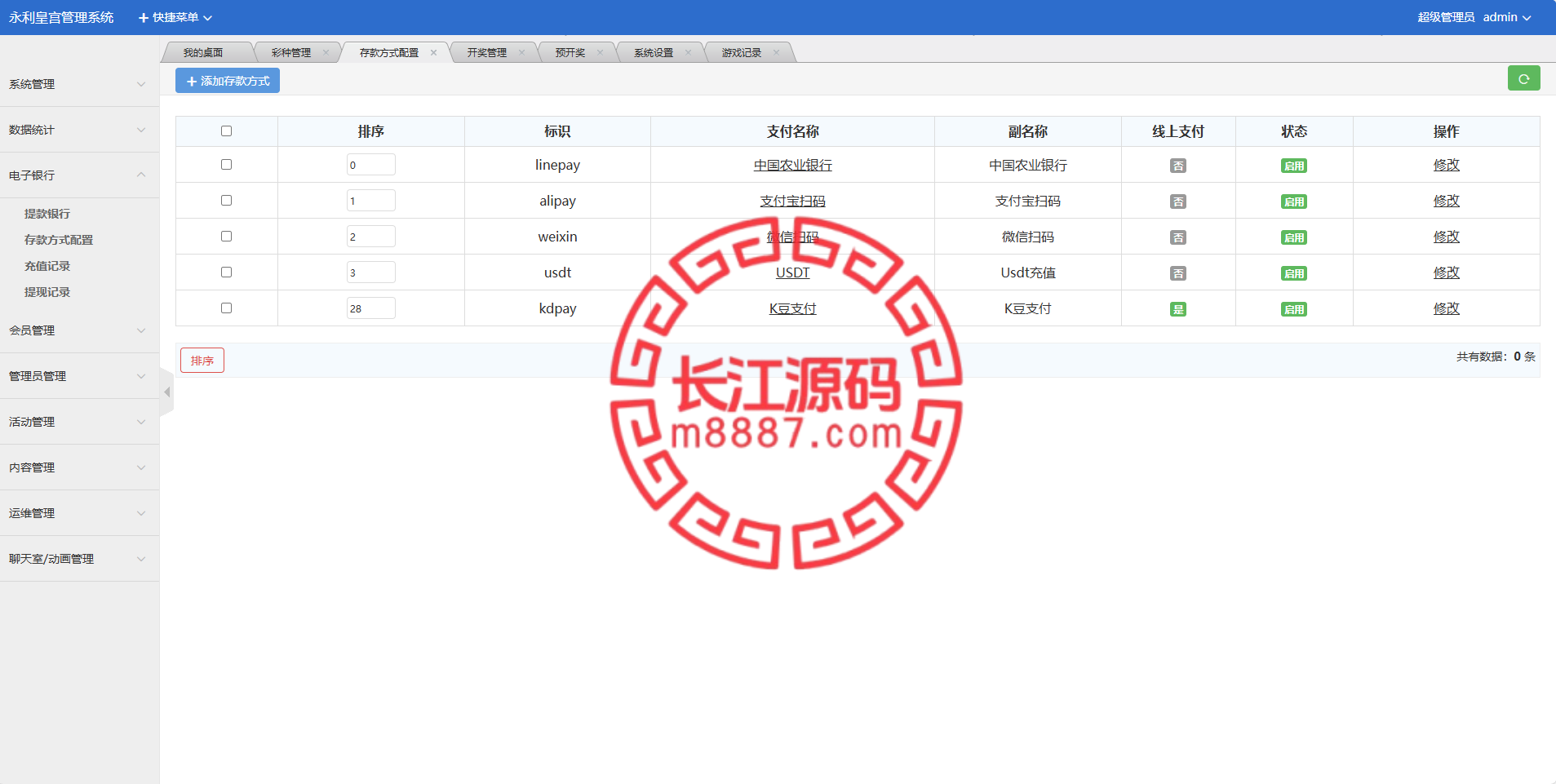Expand the 内容管理 sidebar section
This screenshot has height=784, width=1556.
click(79, 467)
